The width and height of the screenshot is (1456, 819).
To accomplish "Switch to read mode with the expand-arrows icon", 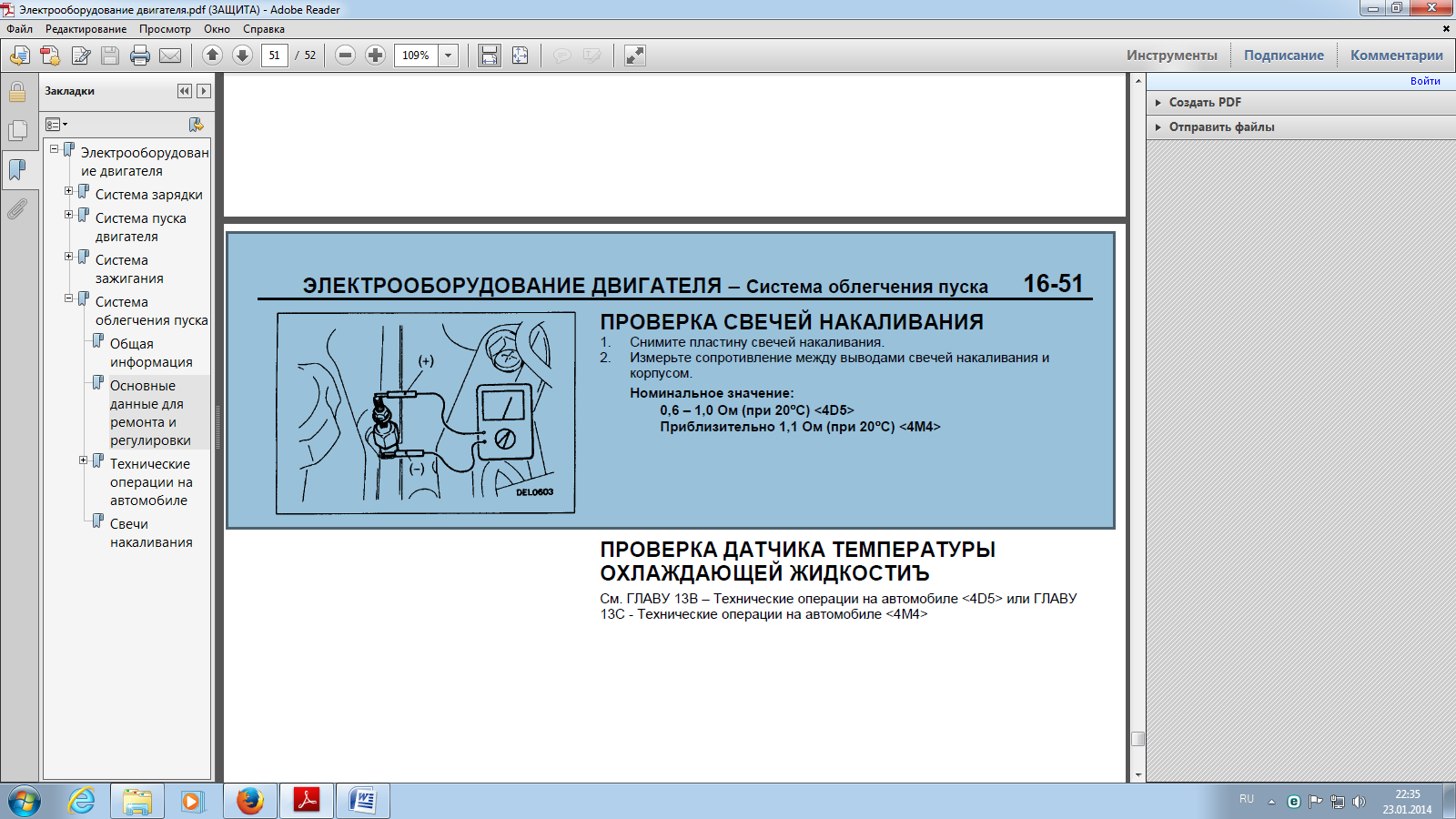I will tap(635, 56).
